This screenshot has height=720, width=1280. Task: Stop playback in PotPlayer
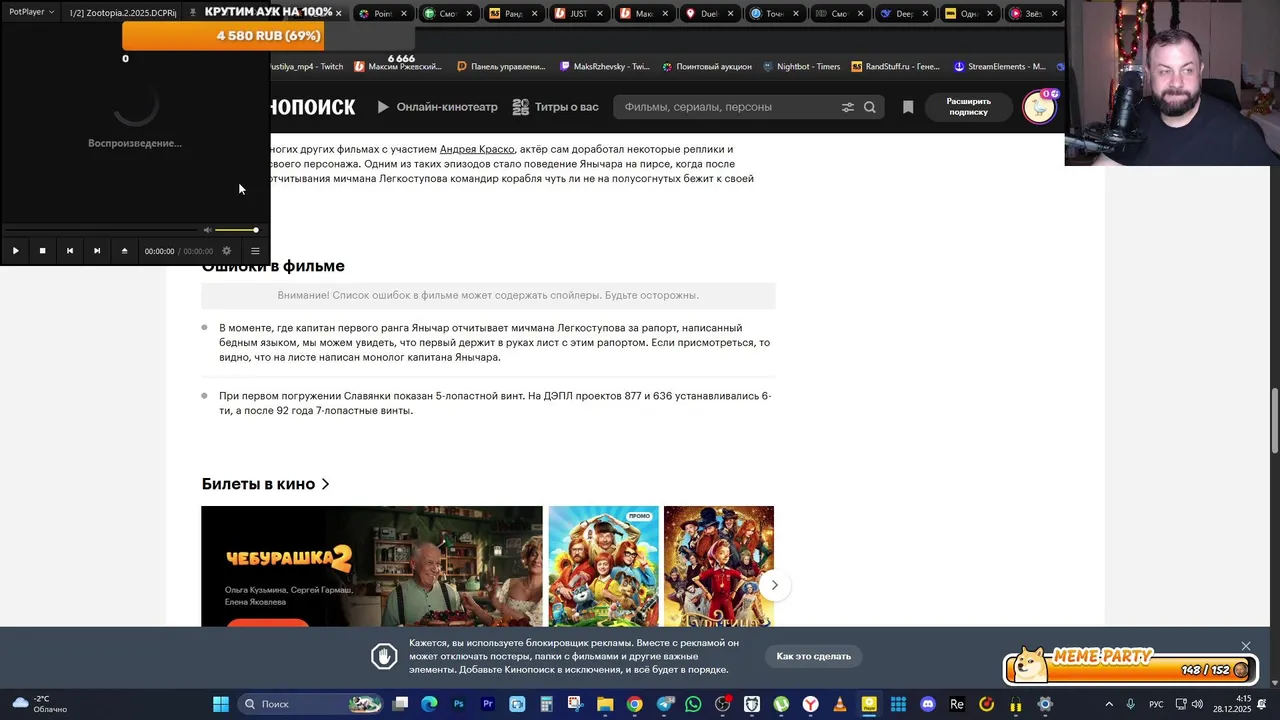tap(42, 251)
